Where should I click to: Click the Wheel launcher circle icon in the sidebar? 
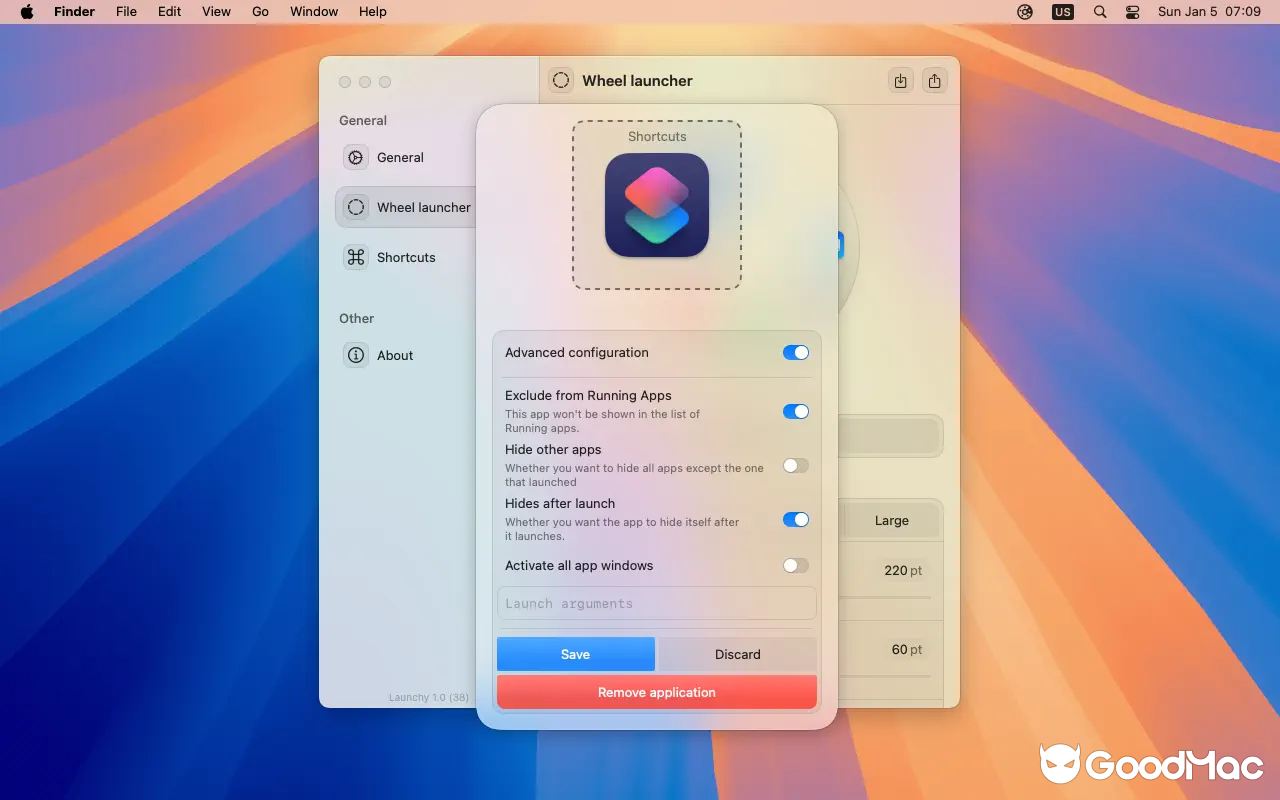(356, 207)
